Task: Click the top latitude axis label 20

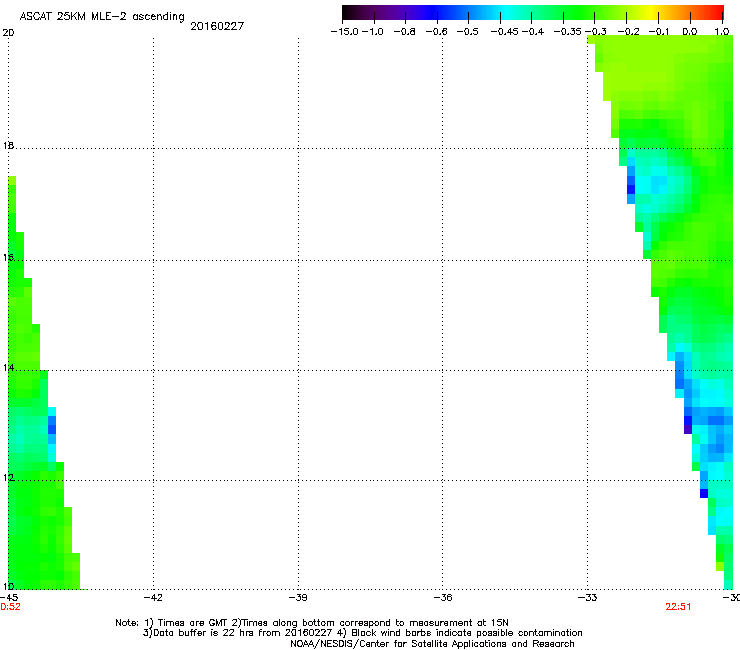Action: tap(8, 33)
